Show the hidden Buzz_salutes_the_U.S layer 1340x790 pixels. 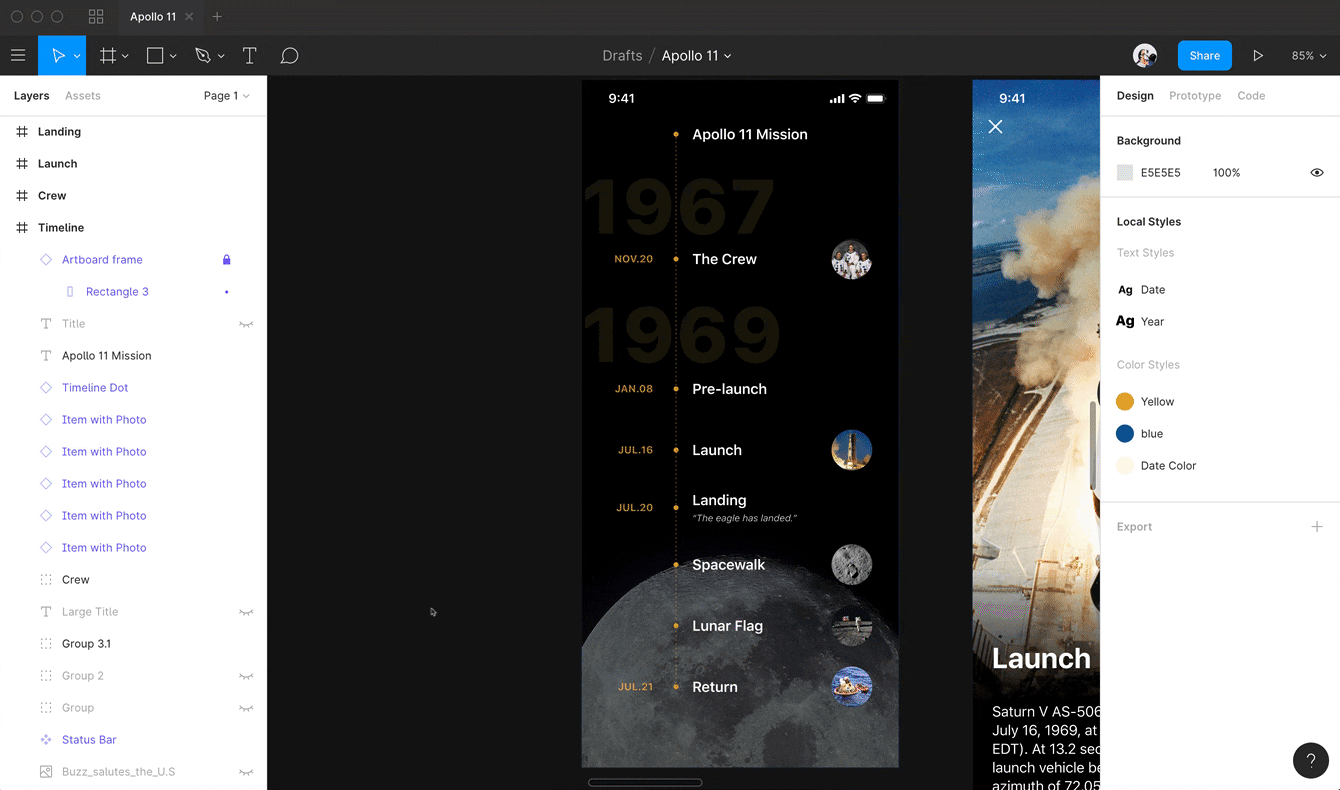pos(246,772)
